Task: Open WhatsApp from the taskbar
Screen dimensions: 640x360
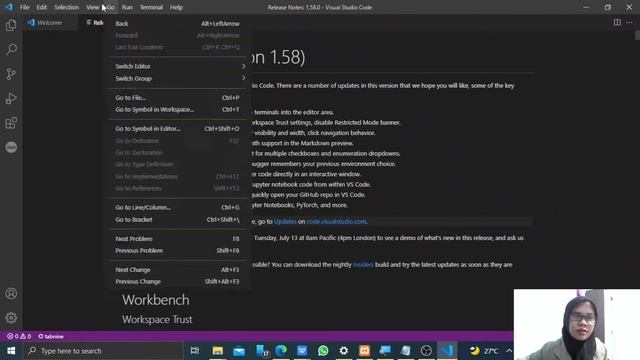Action: 323,351
